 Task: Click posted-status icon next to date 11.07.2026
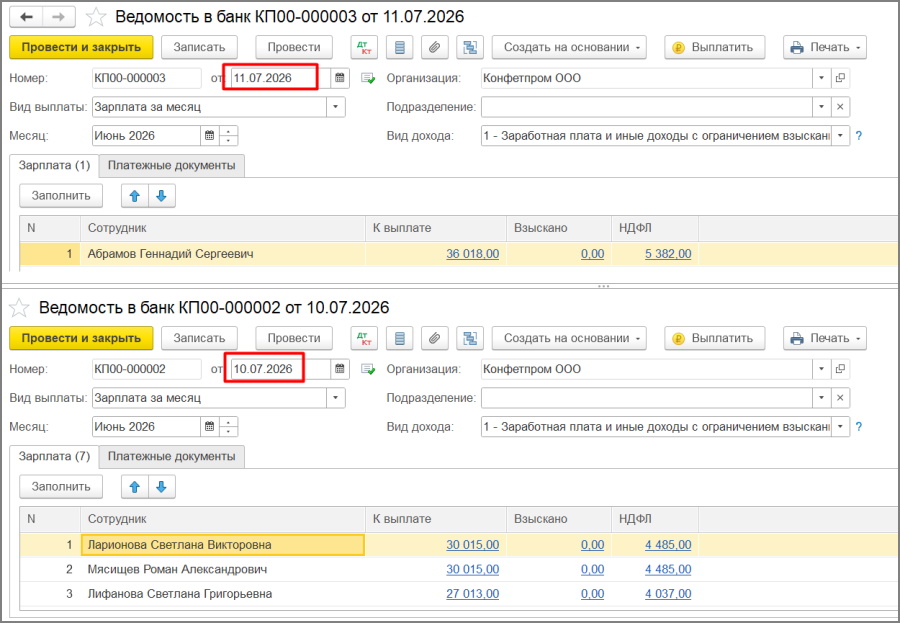point(368,78)
